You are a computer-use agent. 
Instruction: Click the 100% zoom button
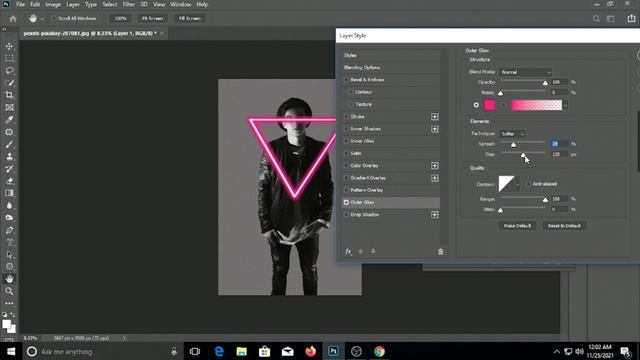[x=120, y=18]
